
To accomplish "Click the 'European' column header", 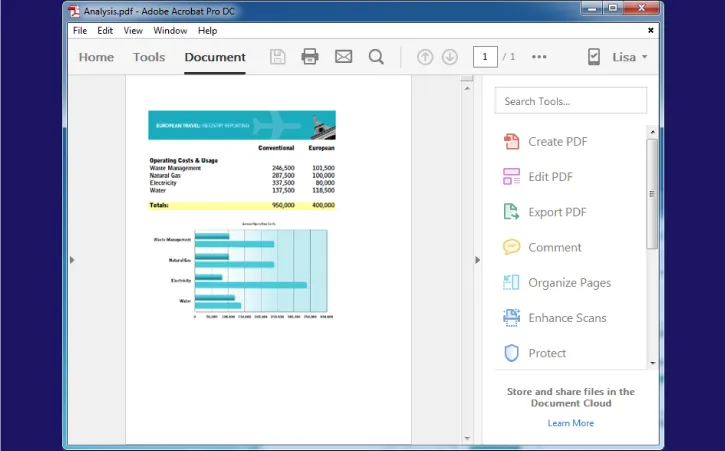I will pos(321,148).
